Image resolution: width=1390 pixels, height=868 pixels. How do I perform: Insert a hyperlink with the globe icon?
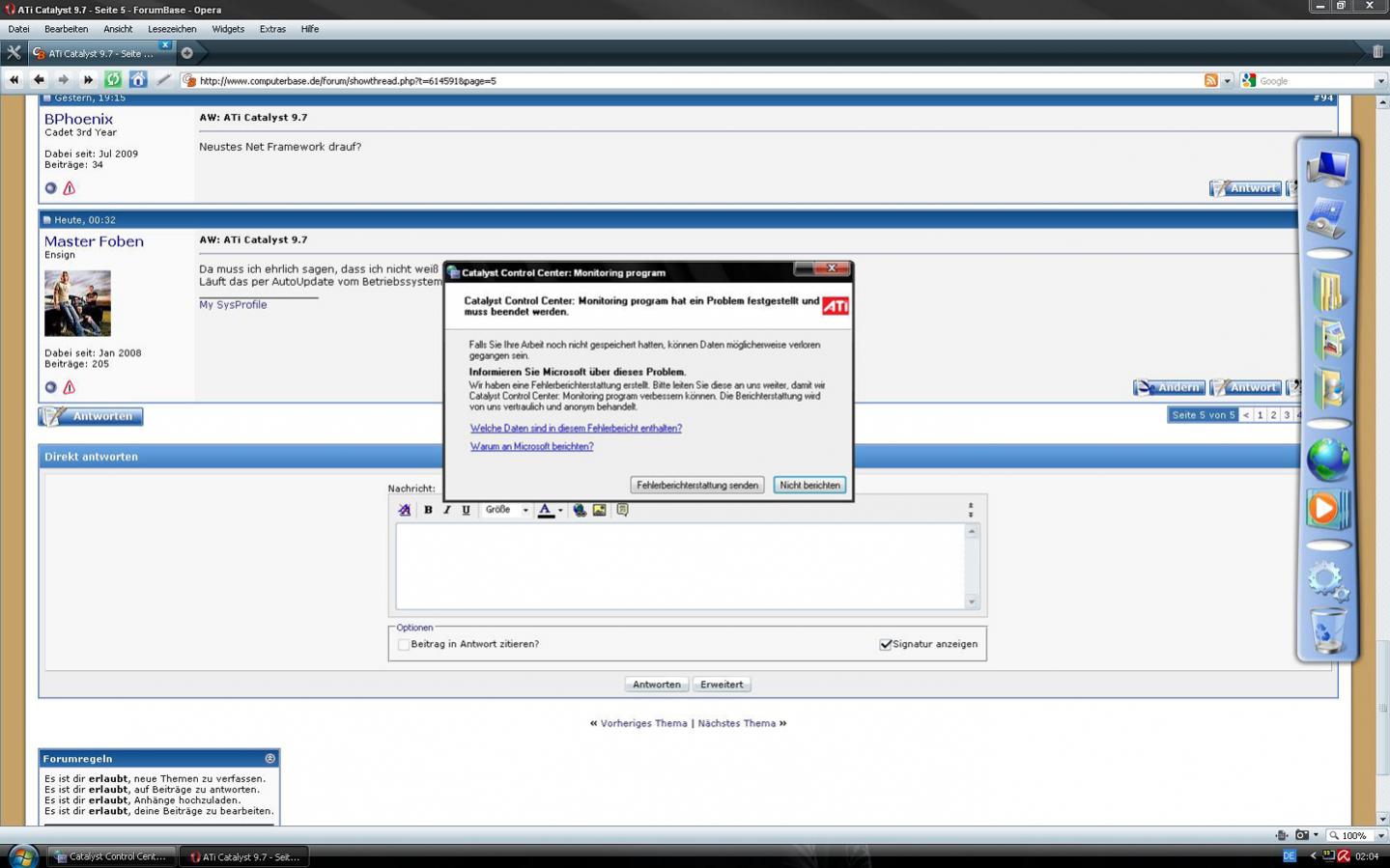coord(580,510)
